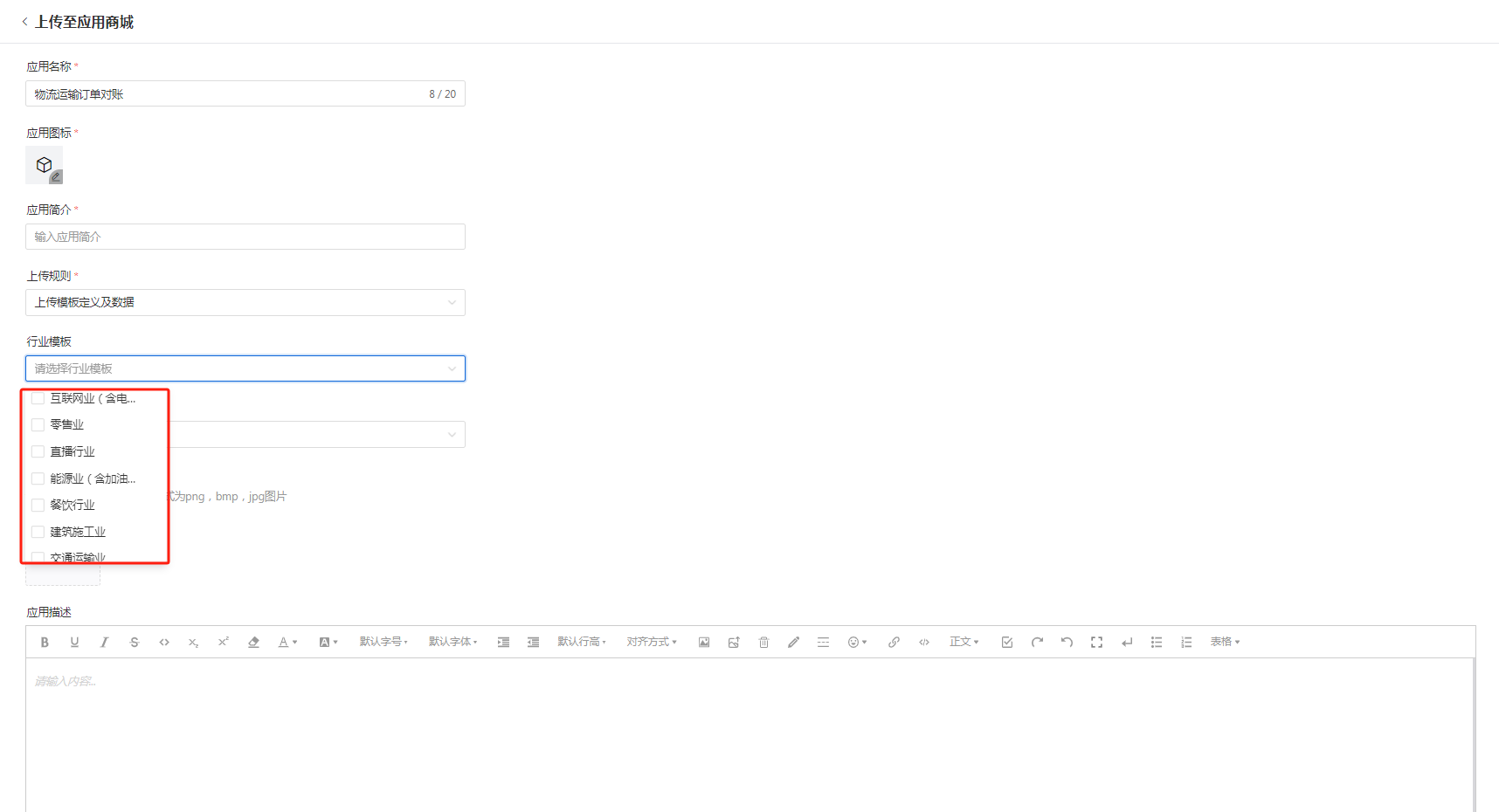Toggle bold formatting in the editor
This screenshot has width=1499, height=812.
(x=45, y=643)
